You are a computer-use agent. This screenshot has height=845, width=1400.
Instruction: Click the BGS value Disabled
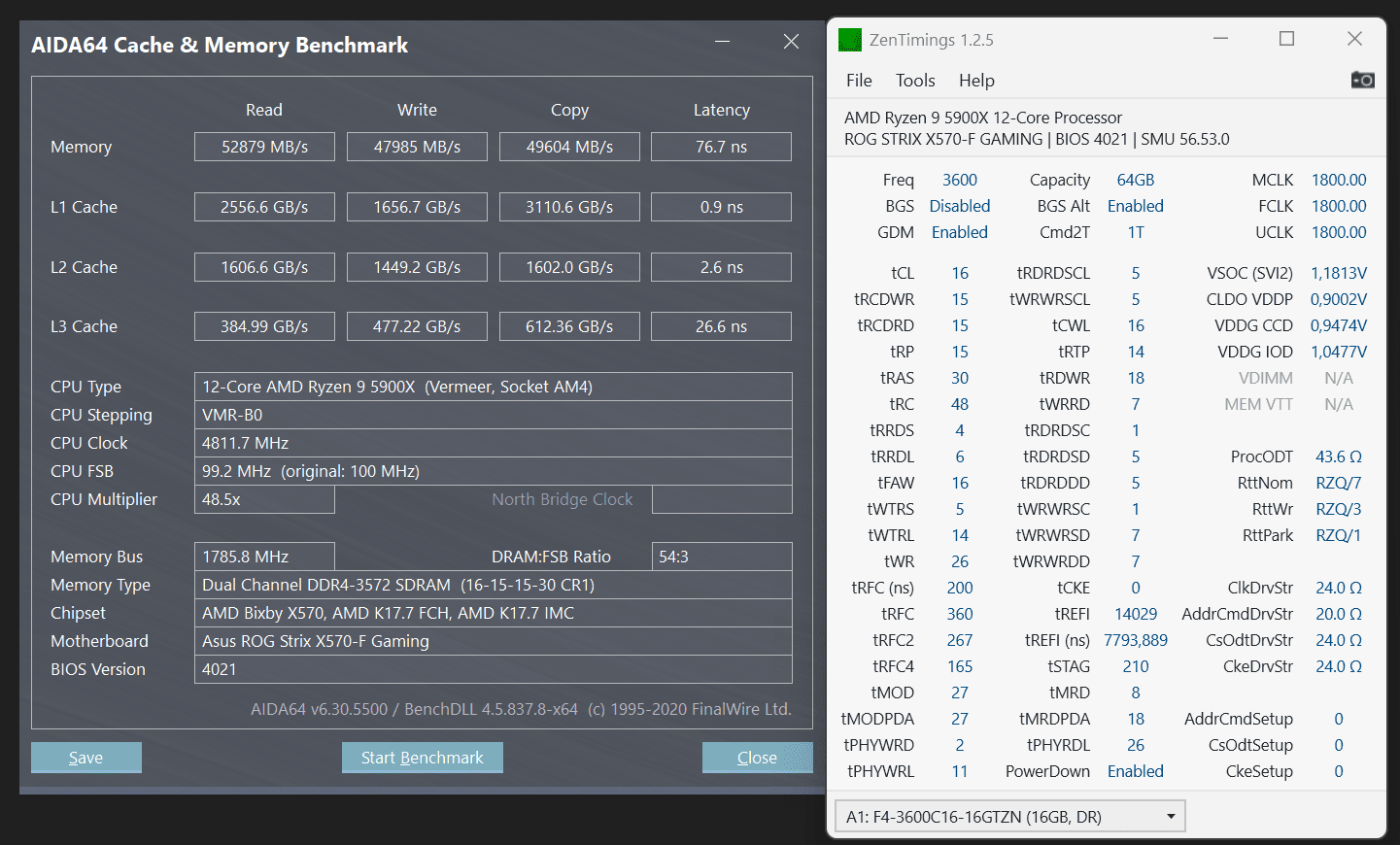point(960,206)
